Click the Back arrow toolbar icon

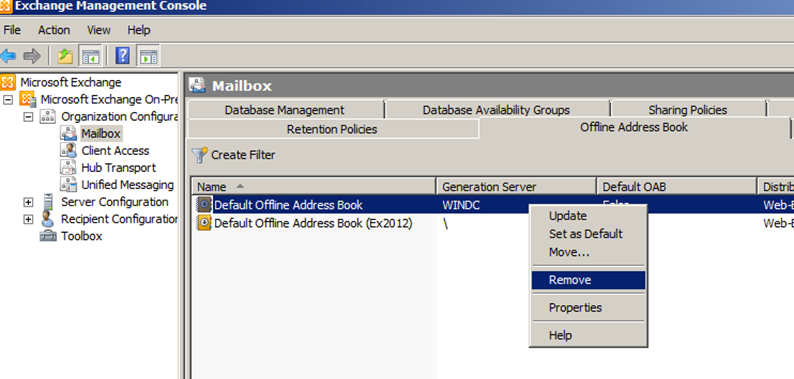click(7, 56)
